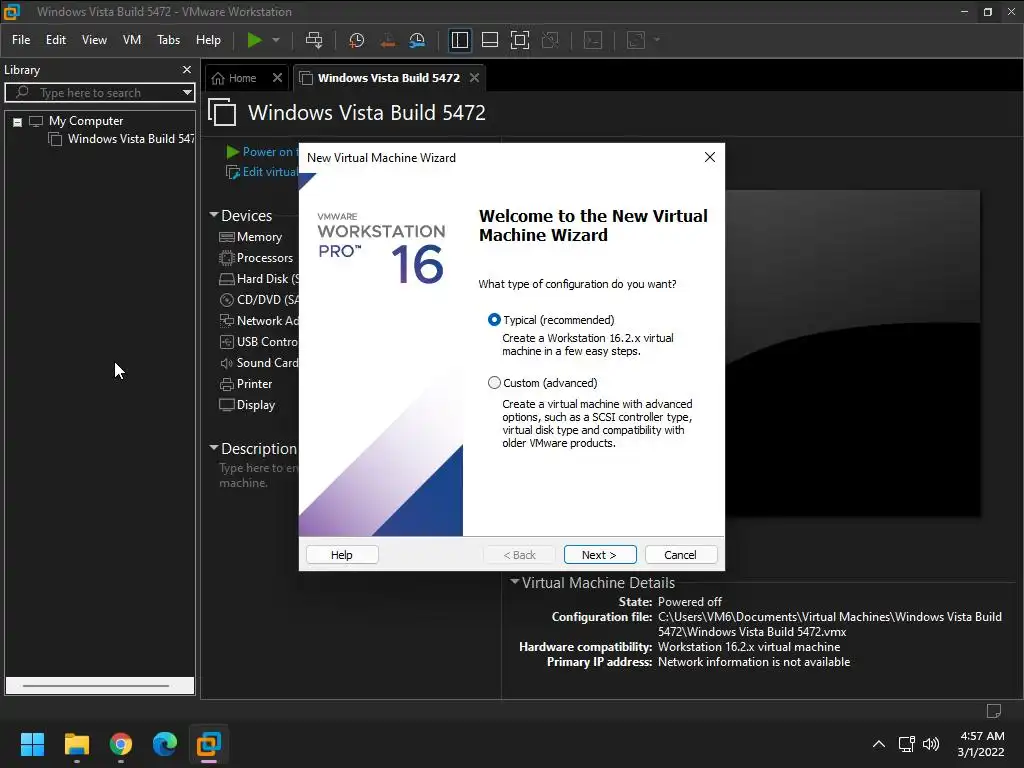
Task: Open File Explorer from taskbar
Action: [x=76, y=744]
